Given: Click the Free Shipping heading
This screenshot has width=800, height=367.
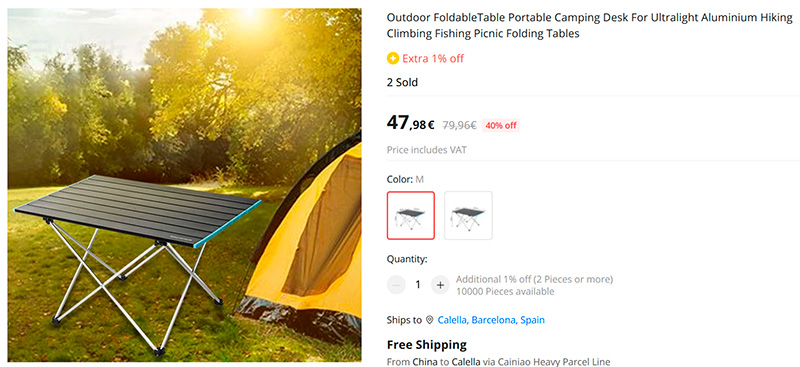Looking at the screenshot, I should point(427,345).
